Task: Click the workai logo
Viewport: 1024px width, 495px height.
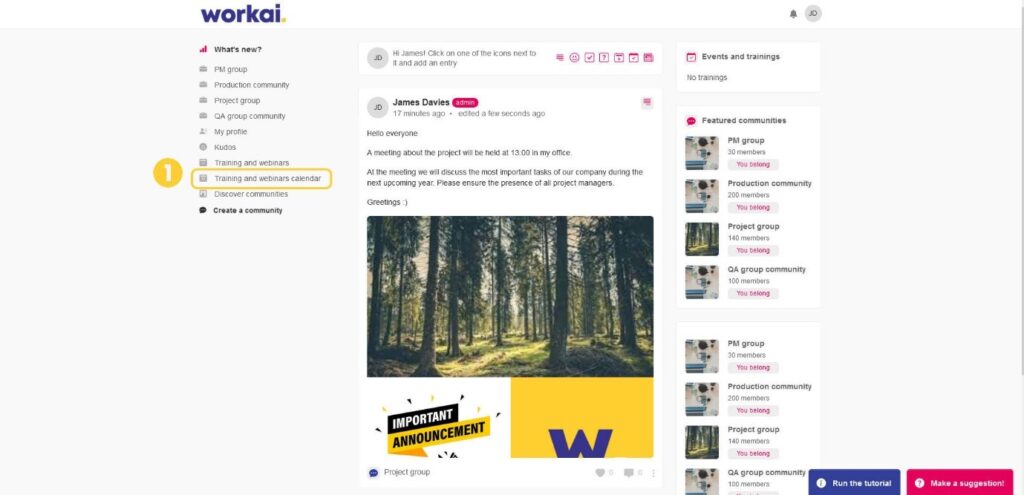Action: pyautogui.click(x=243, y=14)
